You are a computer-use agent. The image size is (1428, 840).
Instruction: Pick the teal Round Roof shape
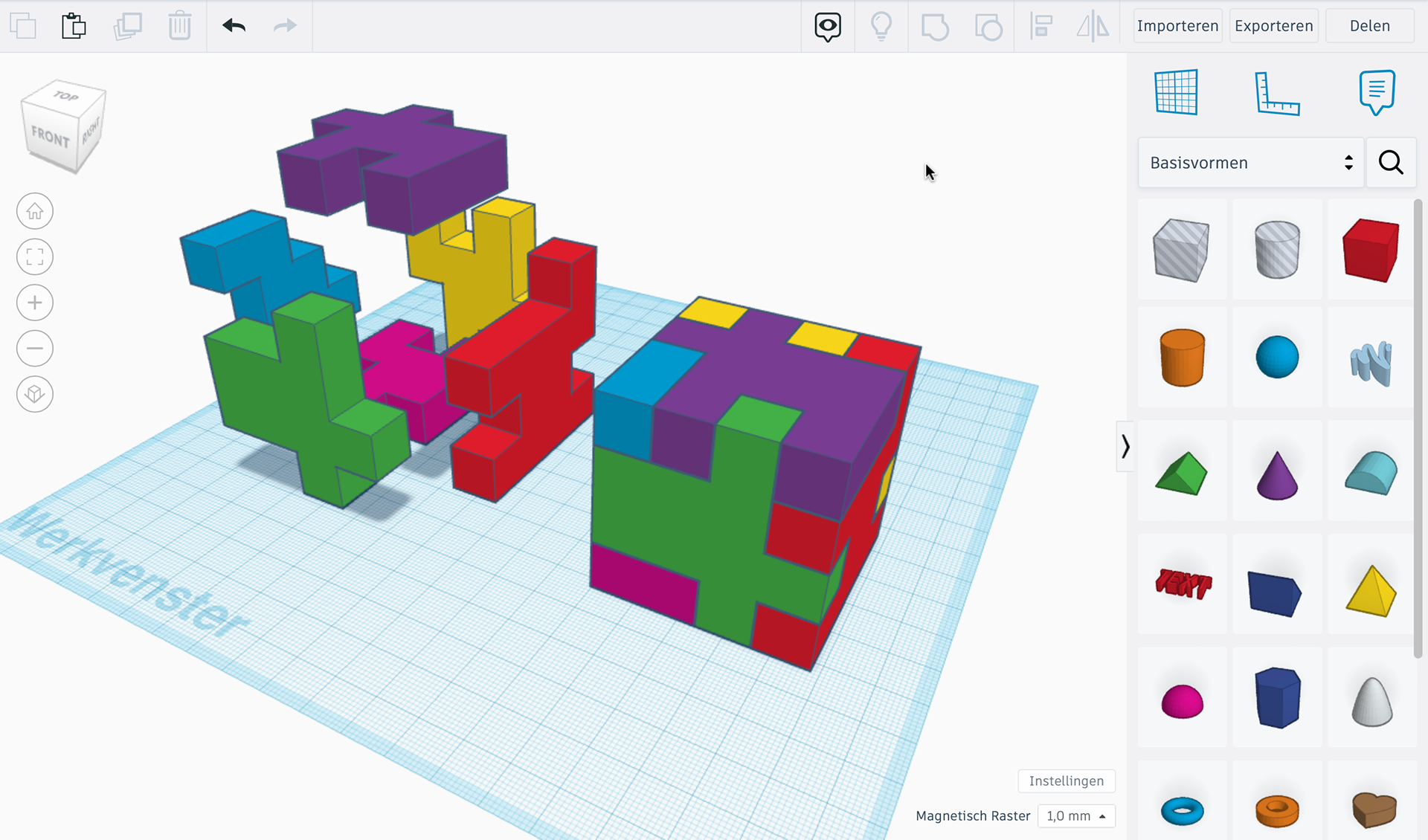1371,473
